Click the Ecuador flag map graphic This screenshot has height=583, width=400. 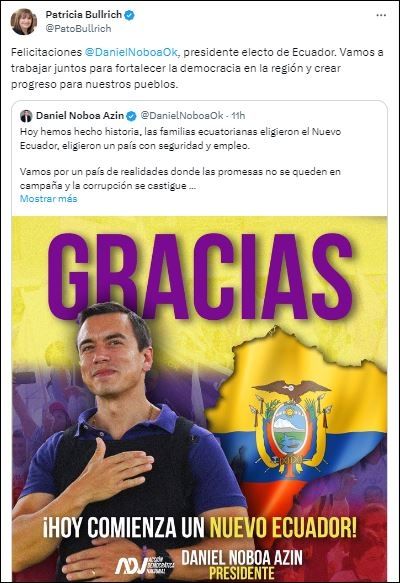coord(296,418)
